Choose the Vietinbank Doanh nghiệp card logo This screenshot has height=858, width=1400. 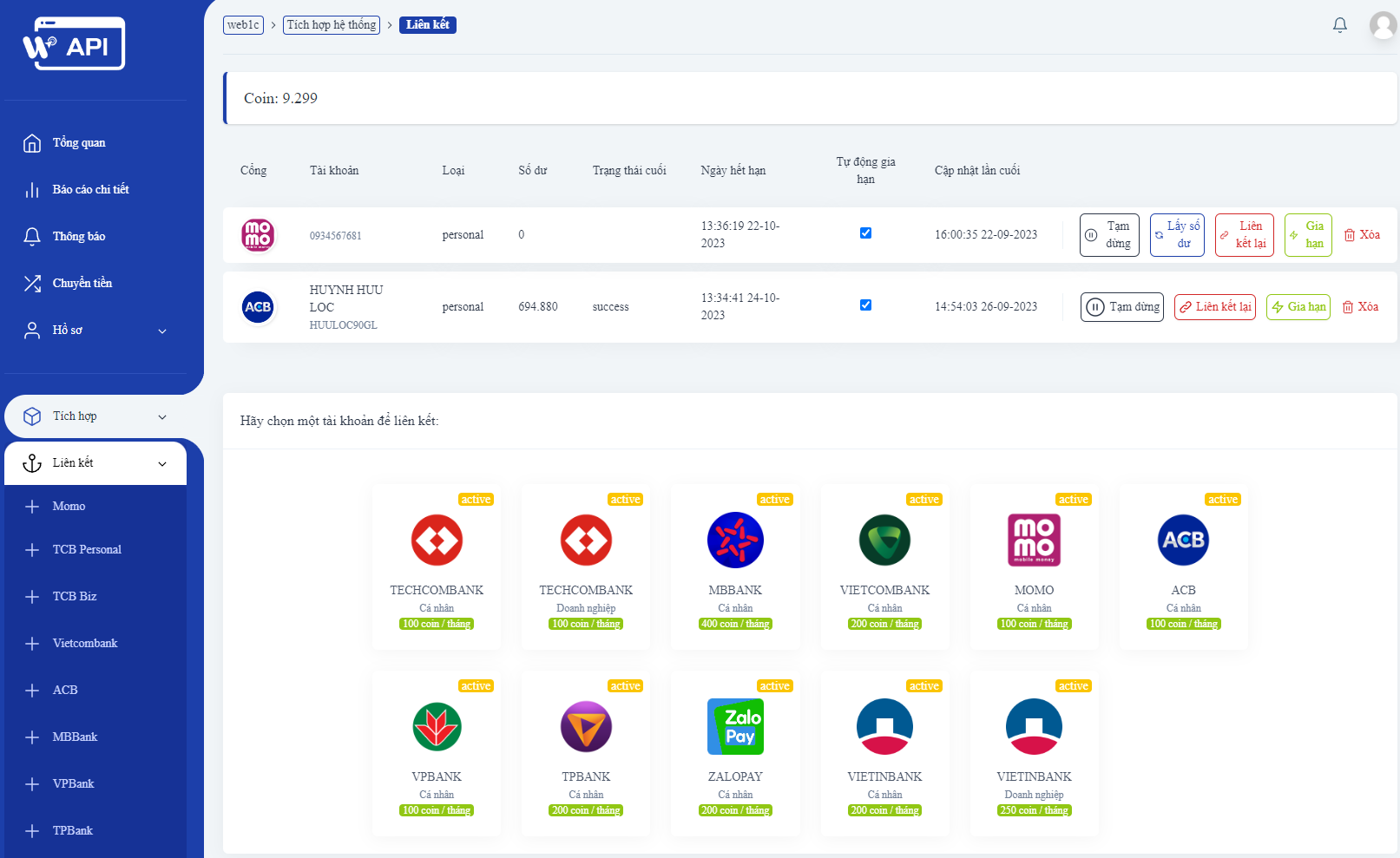click(x=1034, y=726)
